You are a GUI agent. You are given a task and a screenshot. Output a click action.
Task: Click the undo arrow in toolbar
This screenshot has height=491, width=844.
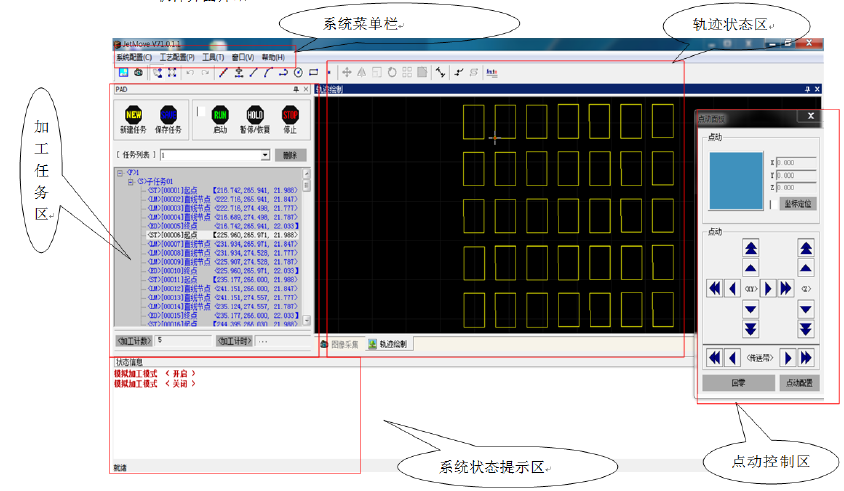point(190,73)
